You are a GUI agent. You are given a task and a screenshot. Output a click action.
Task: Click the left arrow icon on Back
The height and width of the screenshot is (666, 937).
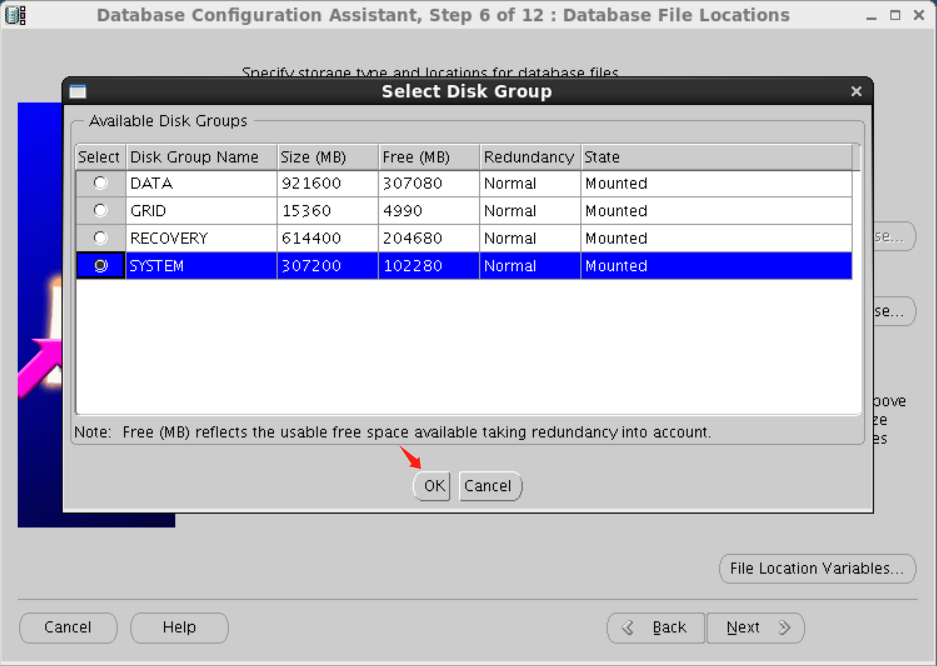(x=628, y=628)
